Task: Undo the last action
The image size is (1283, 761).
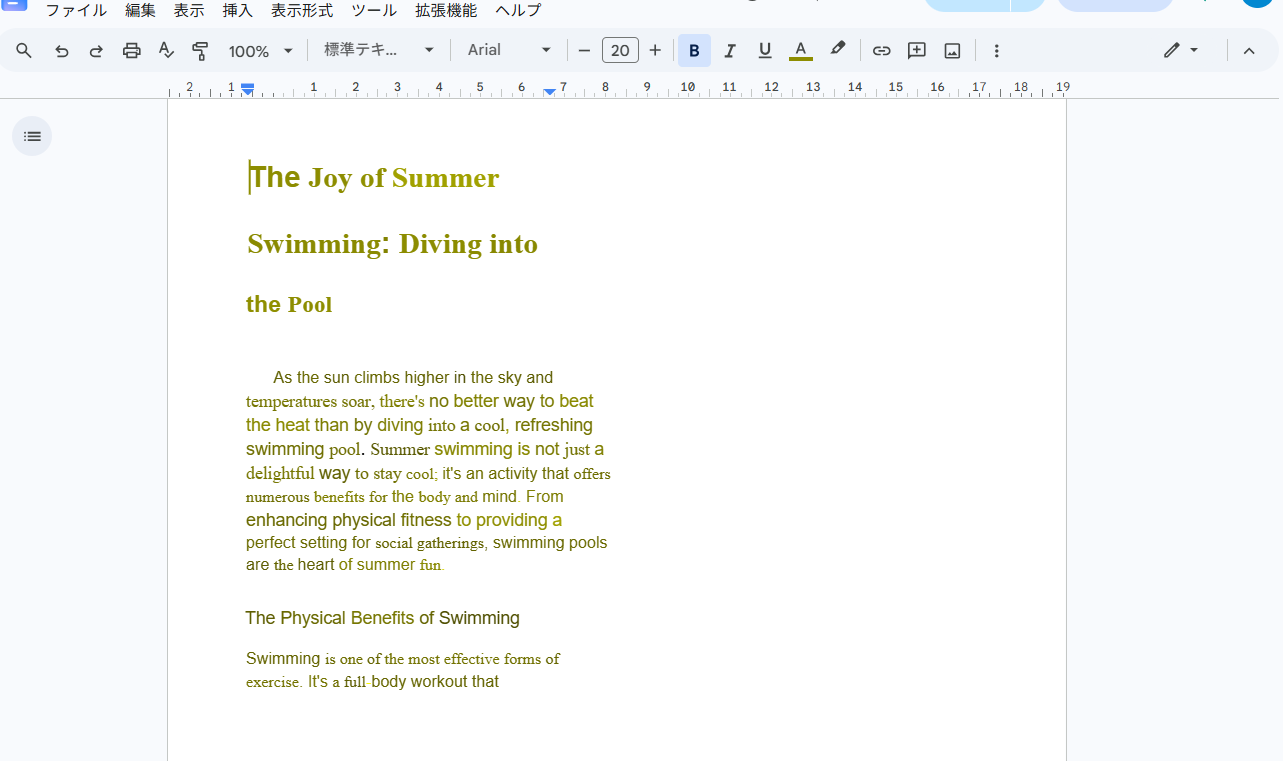Action: 62,51
